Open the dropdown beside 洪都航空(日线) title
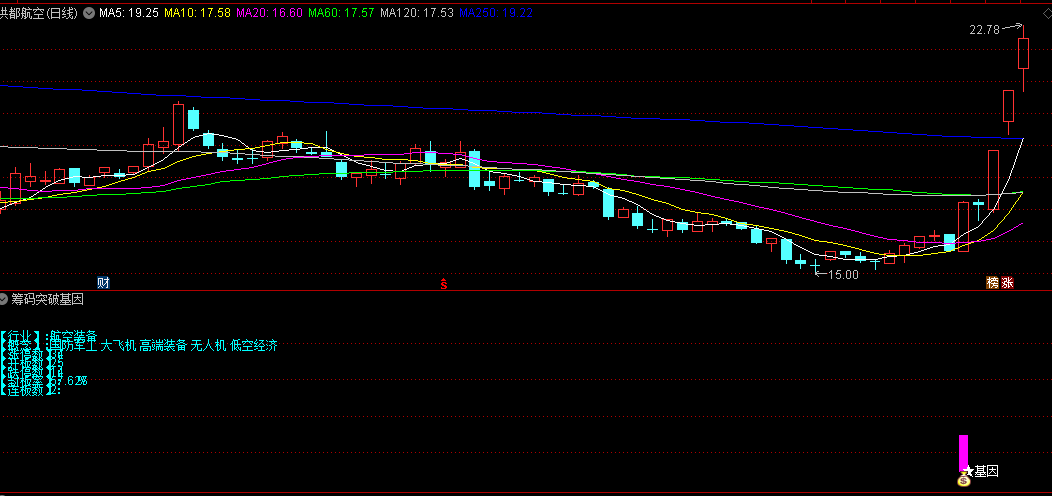Image resolution: width=1052 pixels, height=496 pixels. (x=89, y=12)
